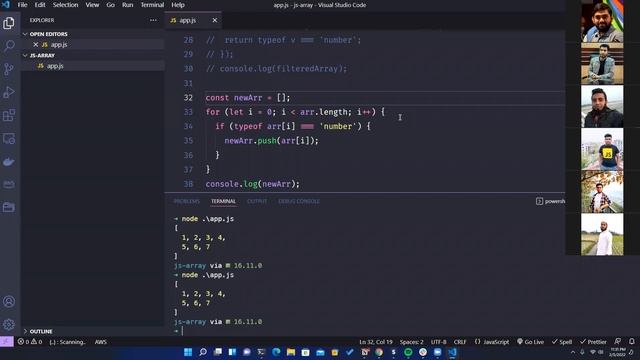Screen dimensions: 640x360
Task: Close the app.js editor tab
Action: pos(215,20)
